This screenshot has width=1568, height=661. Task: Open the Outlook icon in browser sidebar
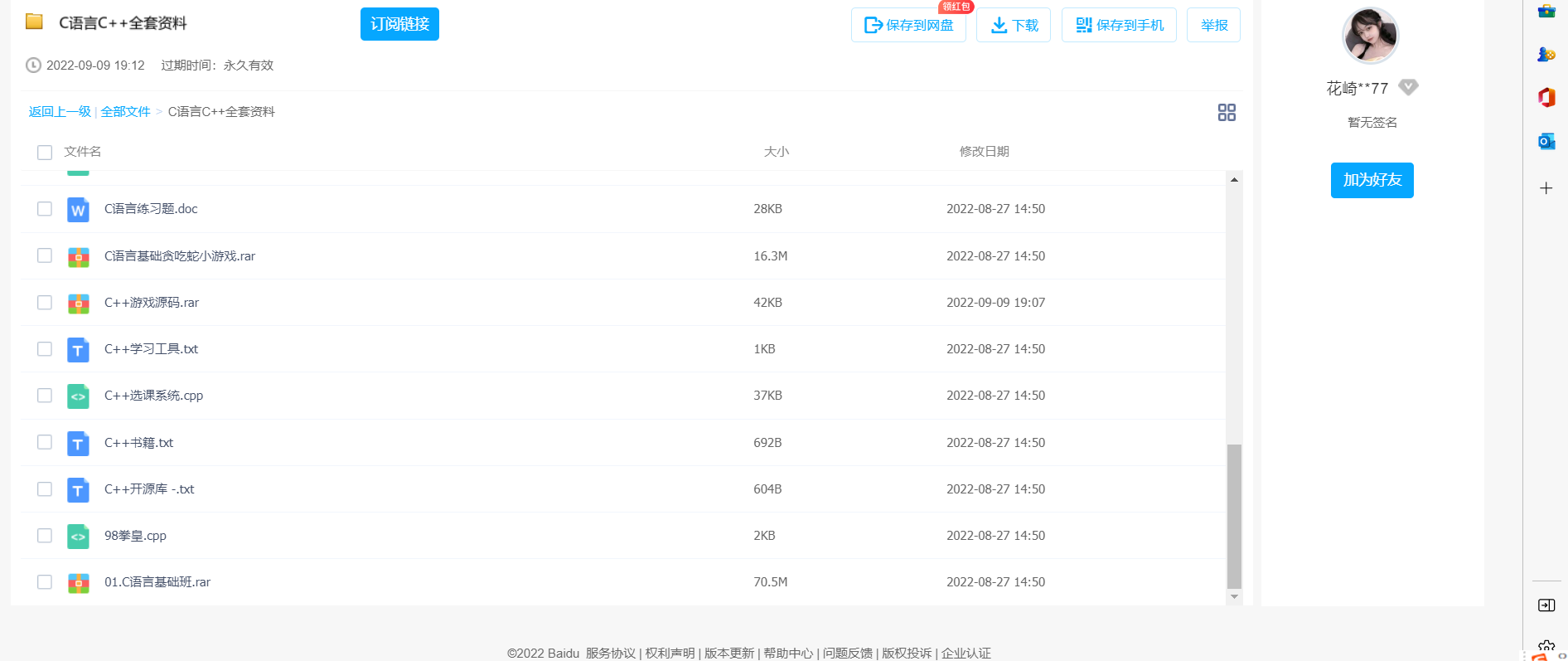1546,142
